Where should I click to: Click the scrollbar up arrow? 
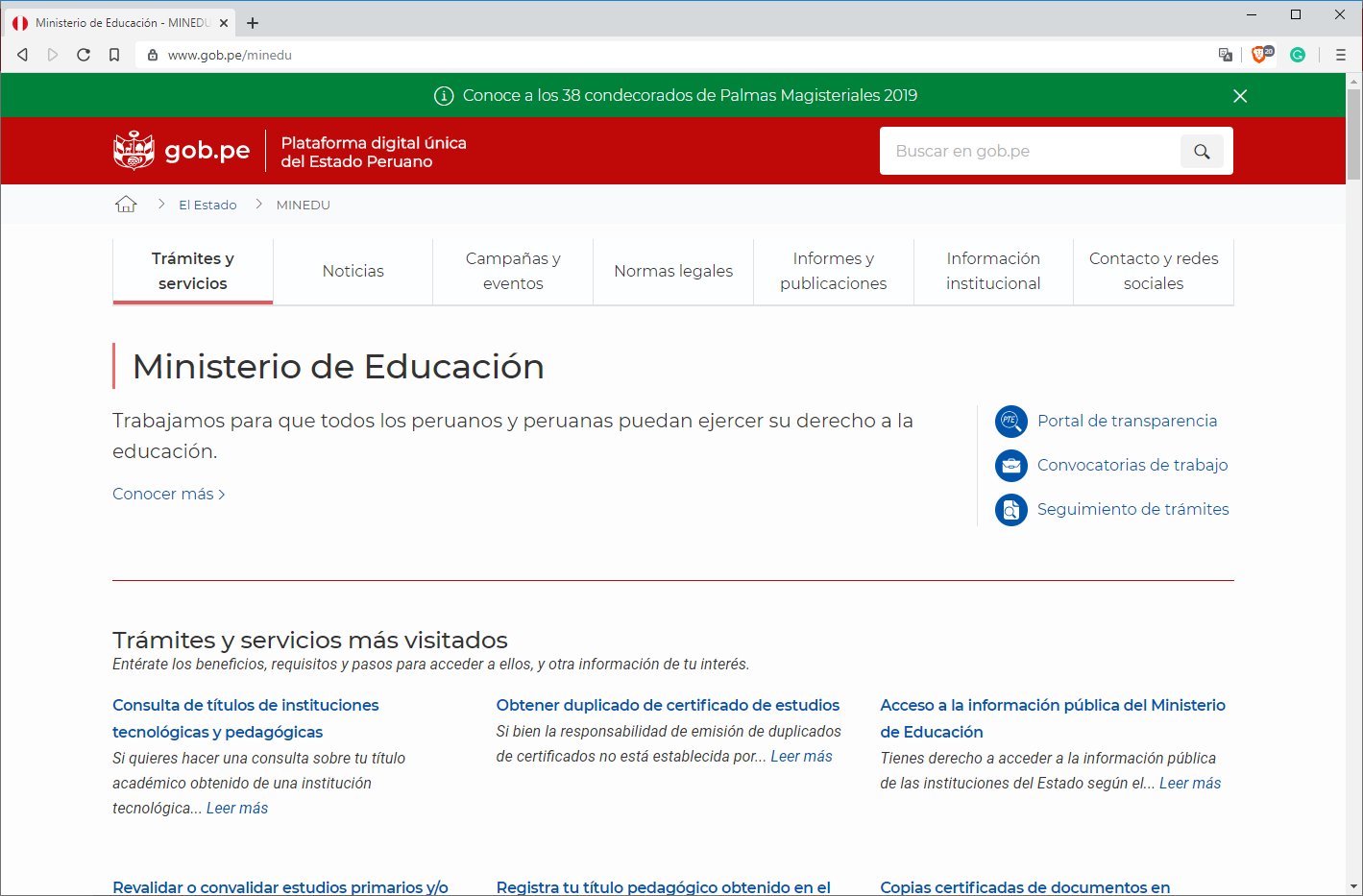[1354, 81]
